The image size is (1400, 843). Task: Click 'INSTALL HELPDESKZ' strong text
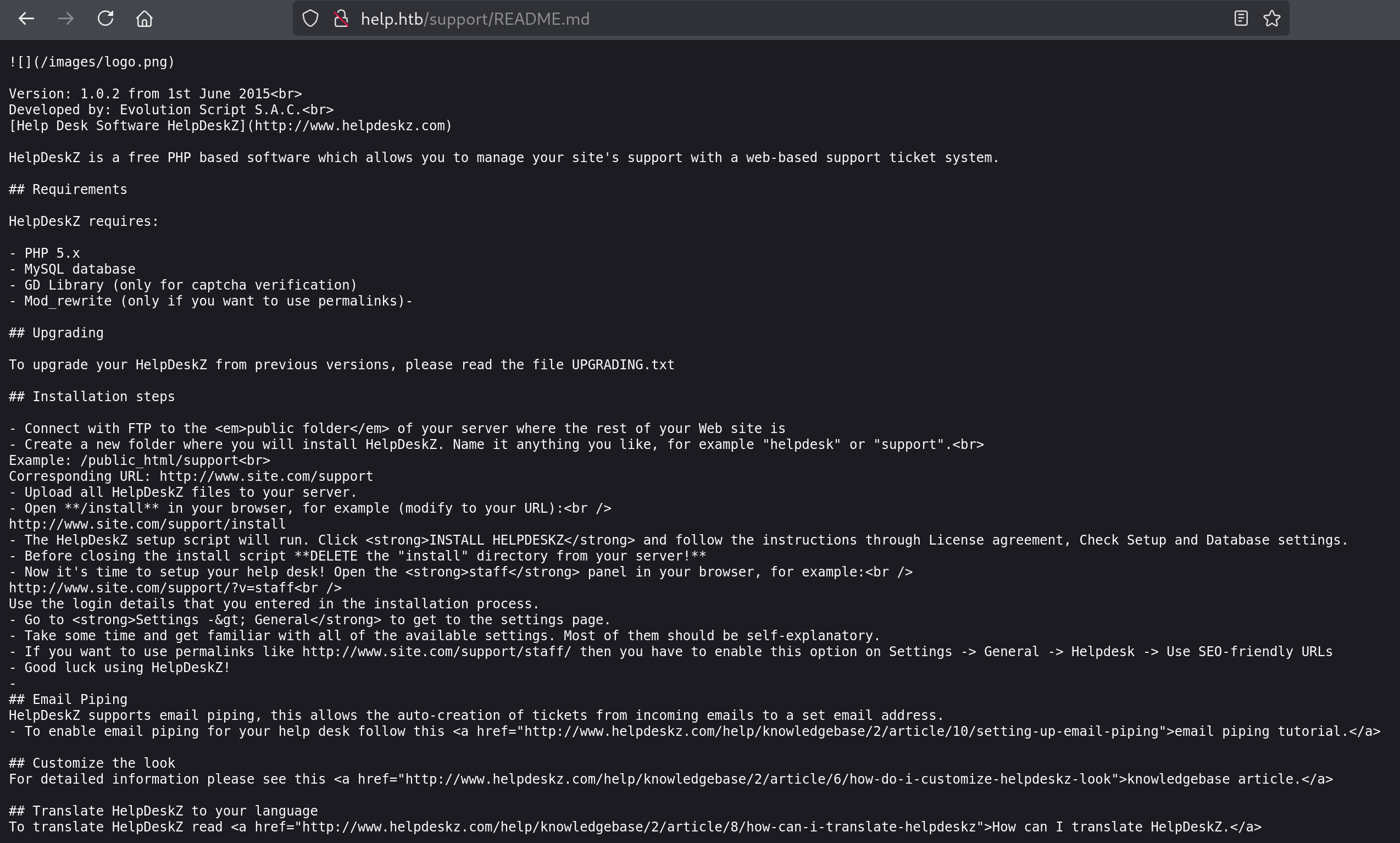click(x=496, y=539)
